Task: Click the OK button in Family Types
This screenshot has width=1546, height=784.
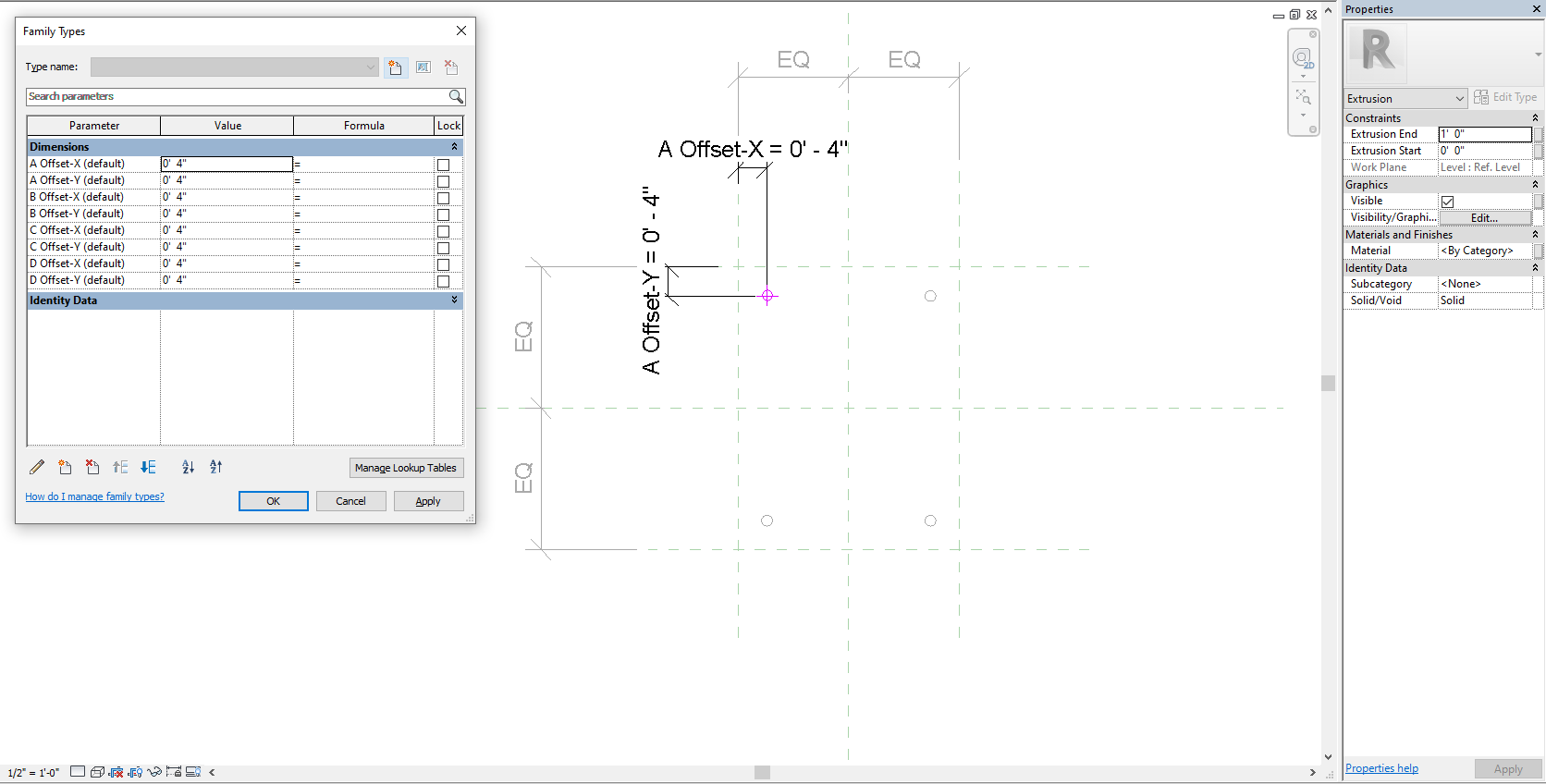Action: [274, 501]
